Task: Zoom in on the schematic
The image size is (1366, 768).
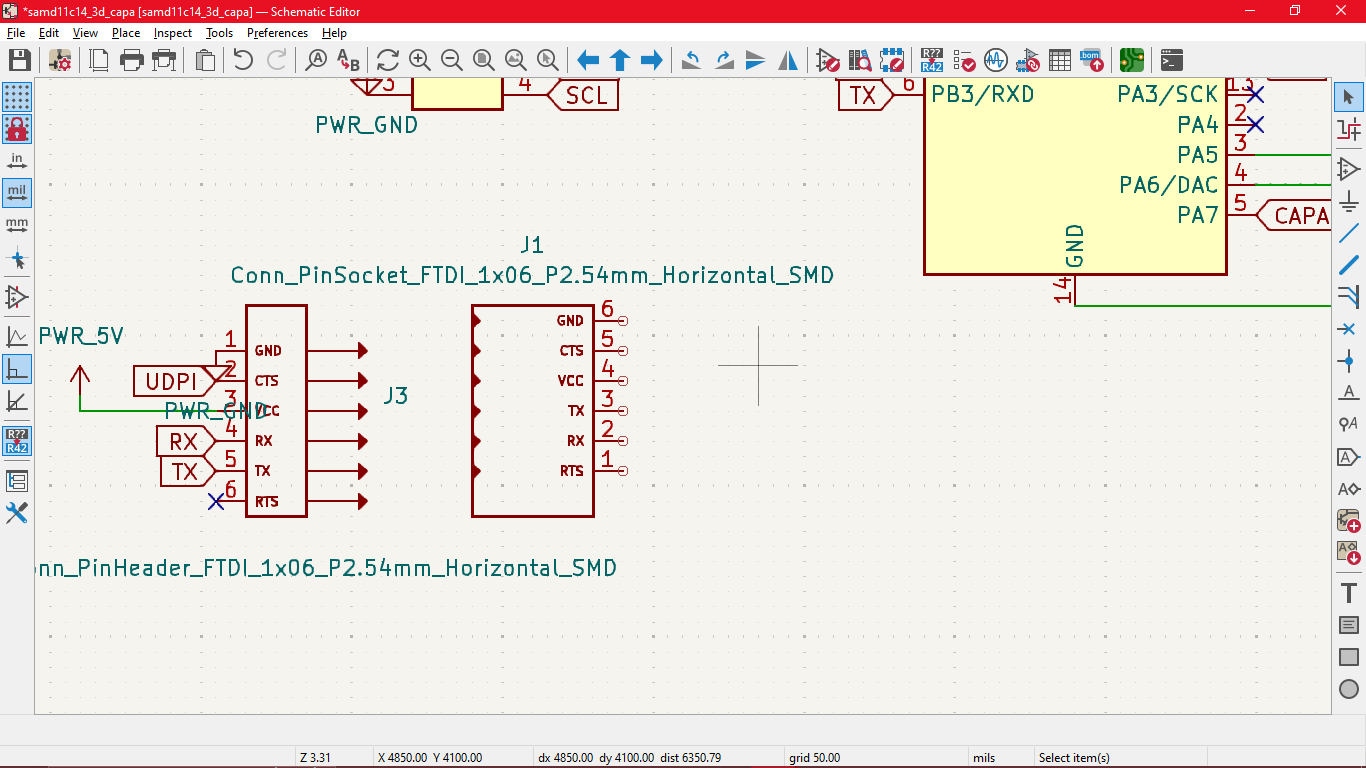Action: coord(420,60)
